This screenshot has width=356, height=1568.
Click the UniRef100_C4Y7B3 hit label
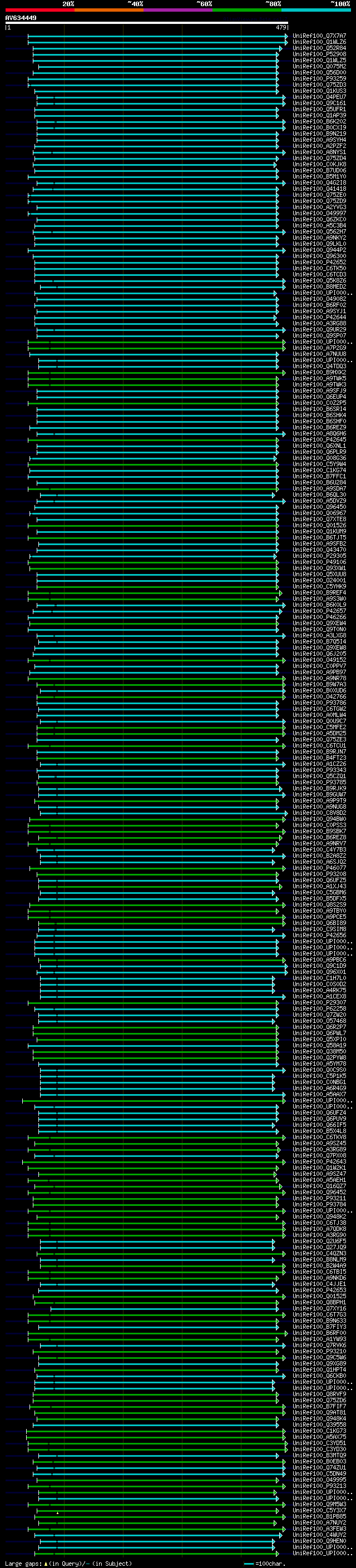[319, 850]
